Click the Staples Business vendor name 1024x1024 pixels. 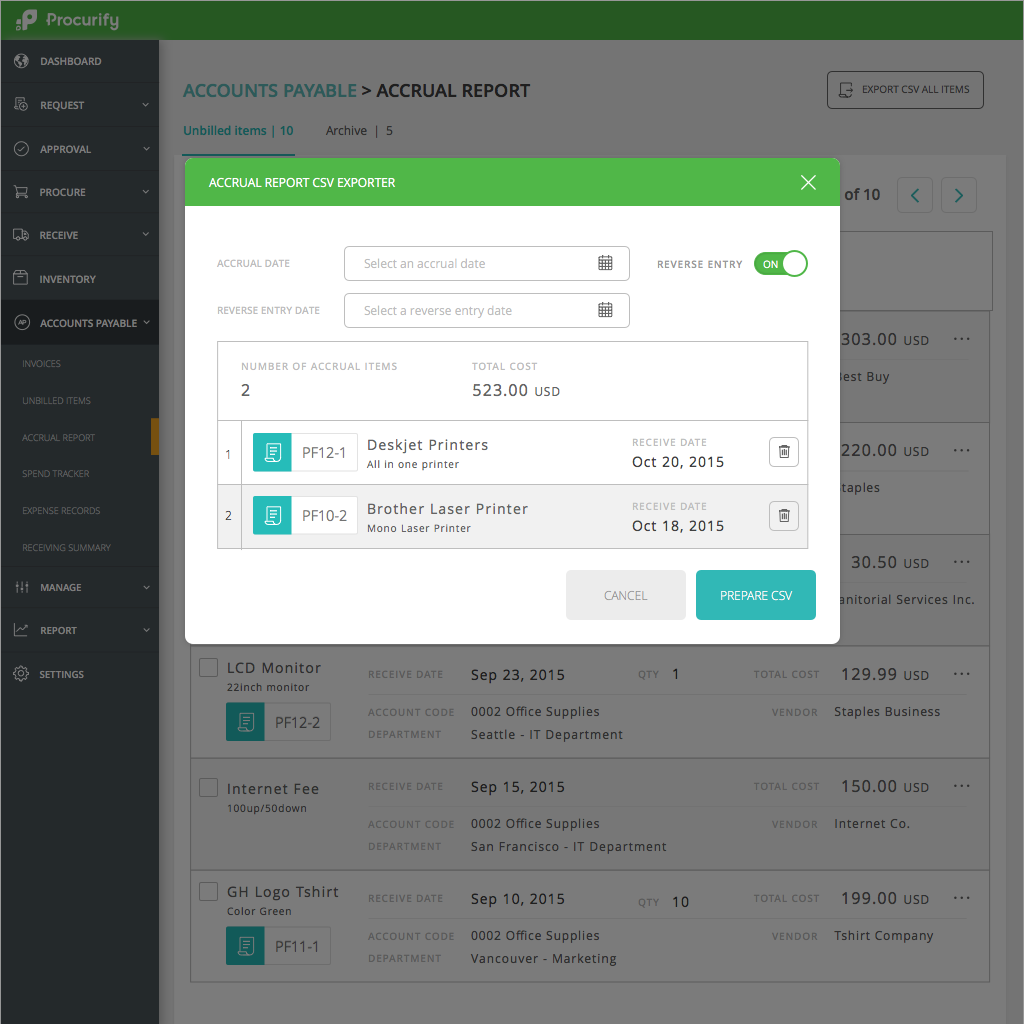[887, 711]
